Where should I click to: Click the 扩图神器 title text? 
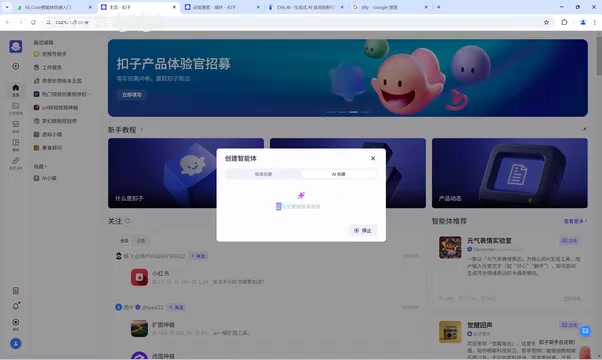click(163, 325)
